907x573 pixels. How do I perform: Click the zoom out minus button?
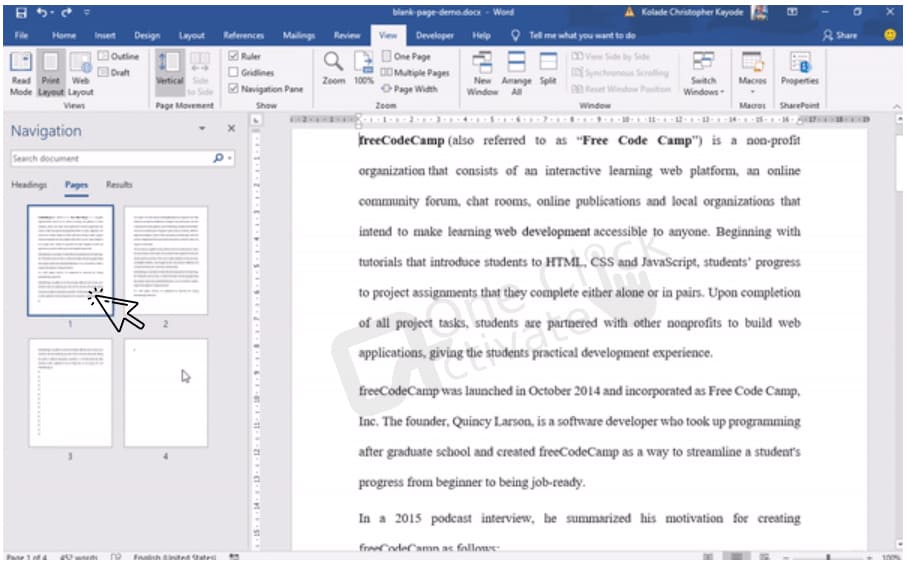(x=787, y=557)
